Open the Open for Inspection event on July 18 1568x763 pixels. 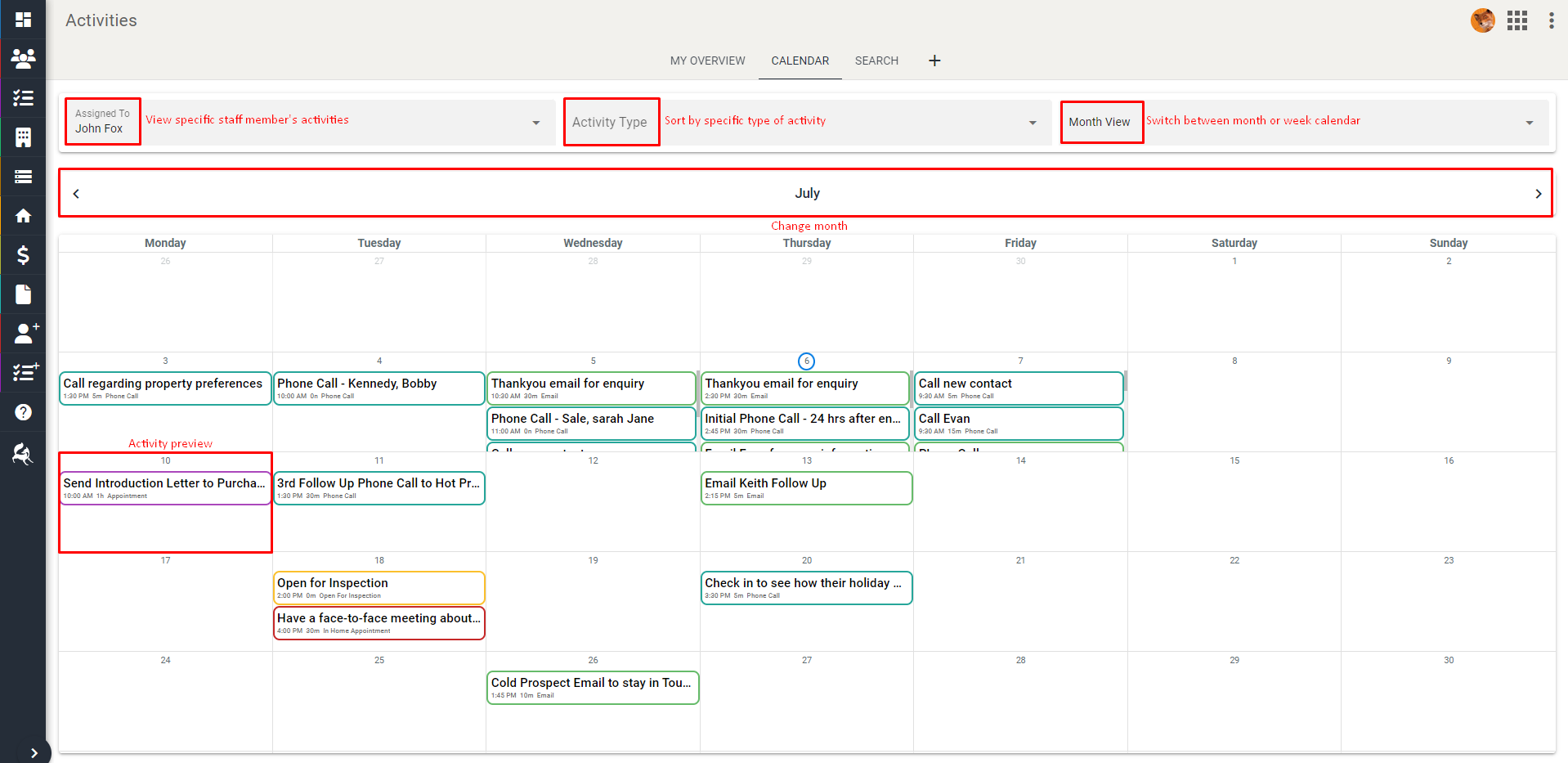click(379, 587)
